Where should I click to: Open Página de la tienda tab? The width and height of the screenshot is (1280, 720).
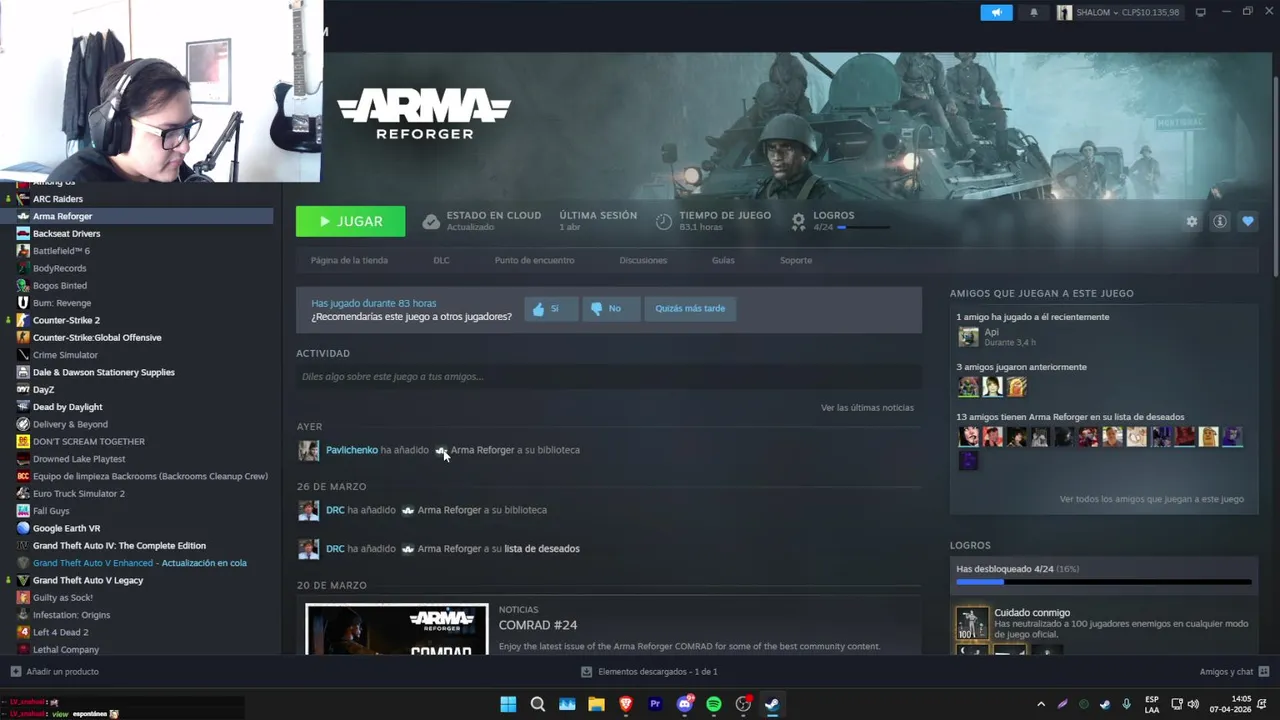(x=349, y=260)
